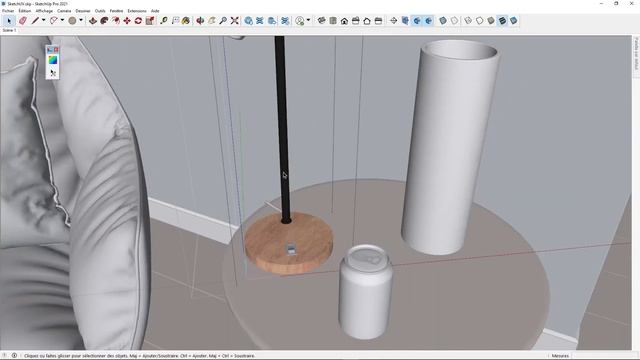Toggle Back Edges style
Viewport: 640px width, 360px height.
point(454,20)
